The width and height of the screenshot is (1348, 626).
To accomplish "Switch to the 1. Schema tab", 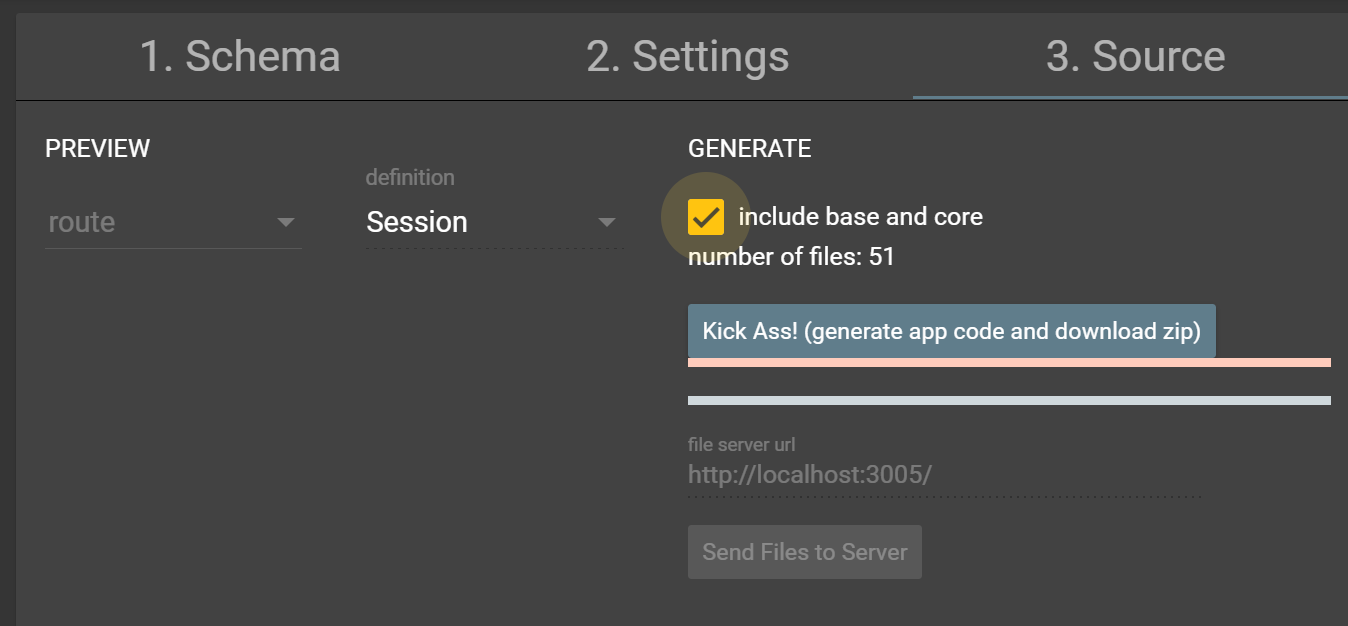I will point(240,57).
